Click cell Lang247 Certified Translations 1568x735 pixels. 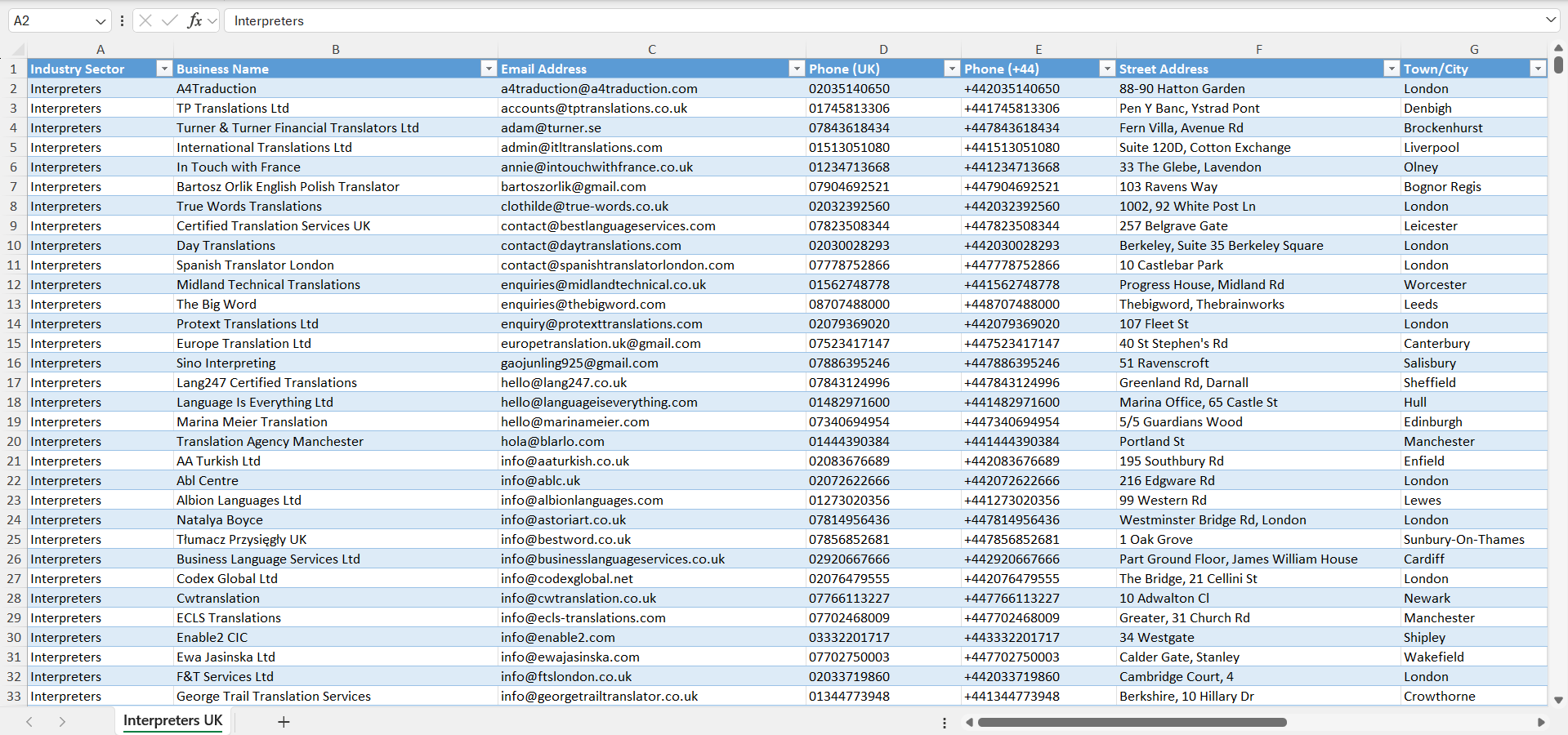tap(336, 382)
